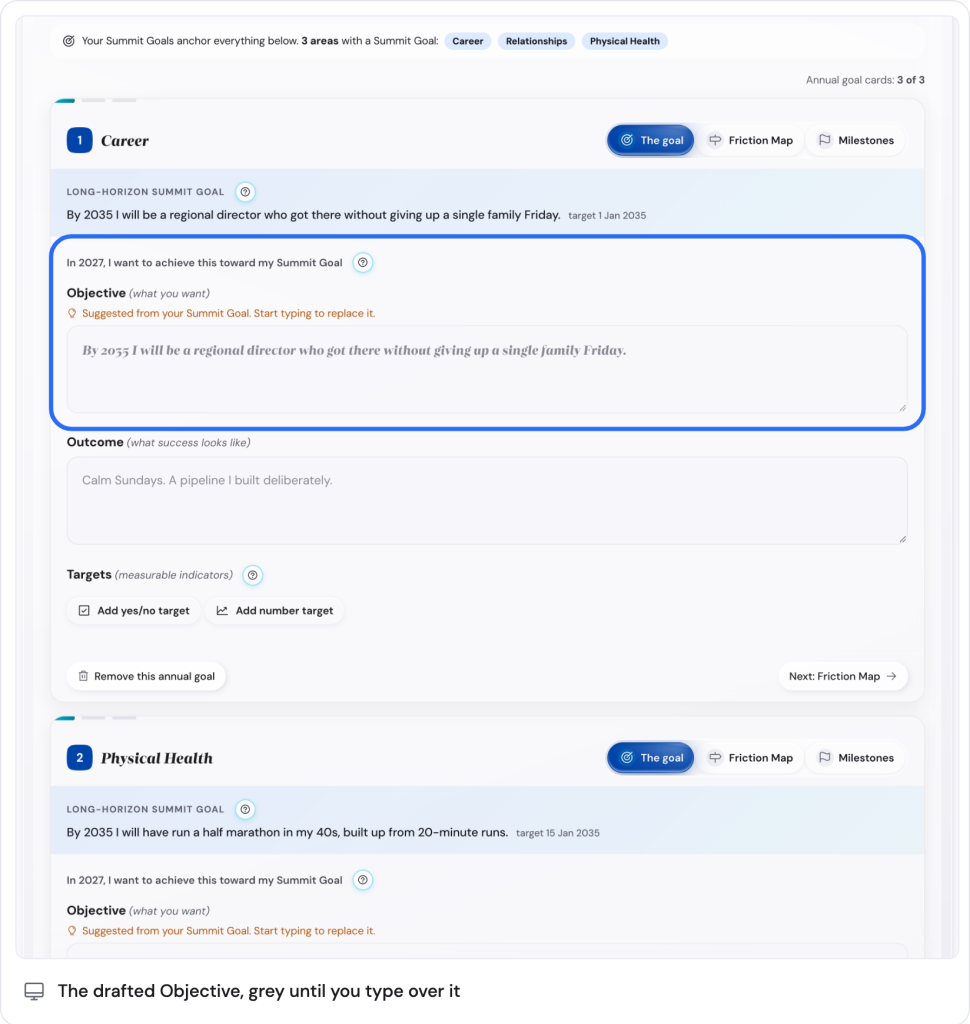Click Add number target button
The height and width of the screenshot is (1024, 970).
(x=274, y=611)
